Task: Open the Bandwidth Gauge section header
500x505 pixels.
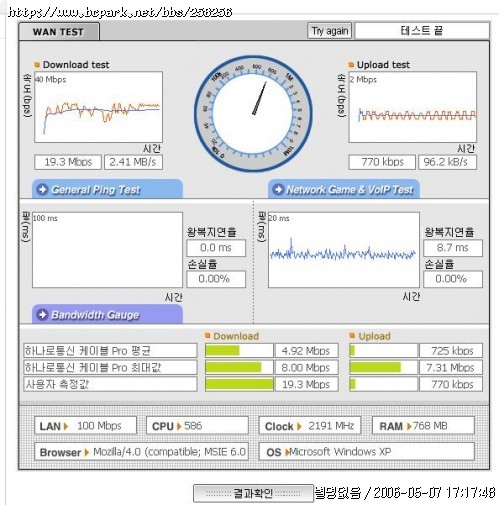Action: tap(107, 314)
